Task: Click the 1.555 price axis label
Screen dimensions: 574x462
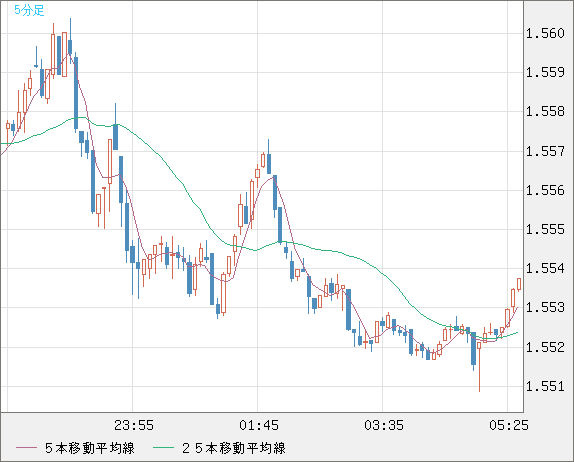Action: click(x=545, y=229)
